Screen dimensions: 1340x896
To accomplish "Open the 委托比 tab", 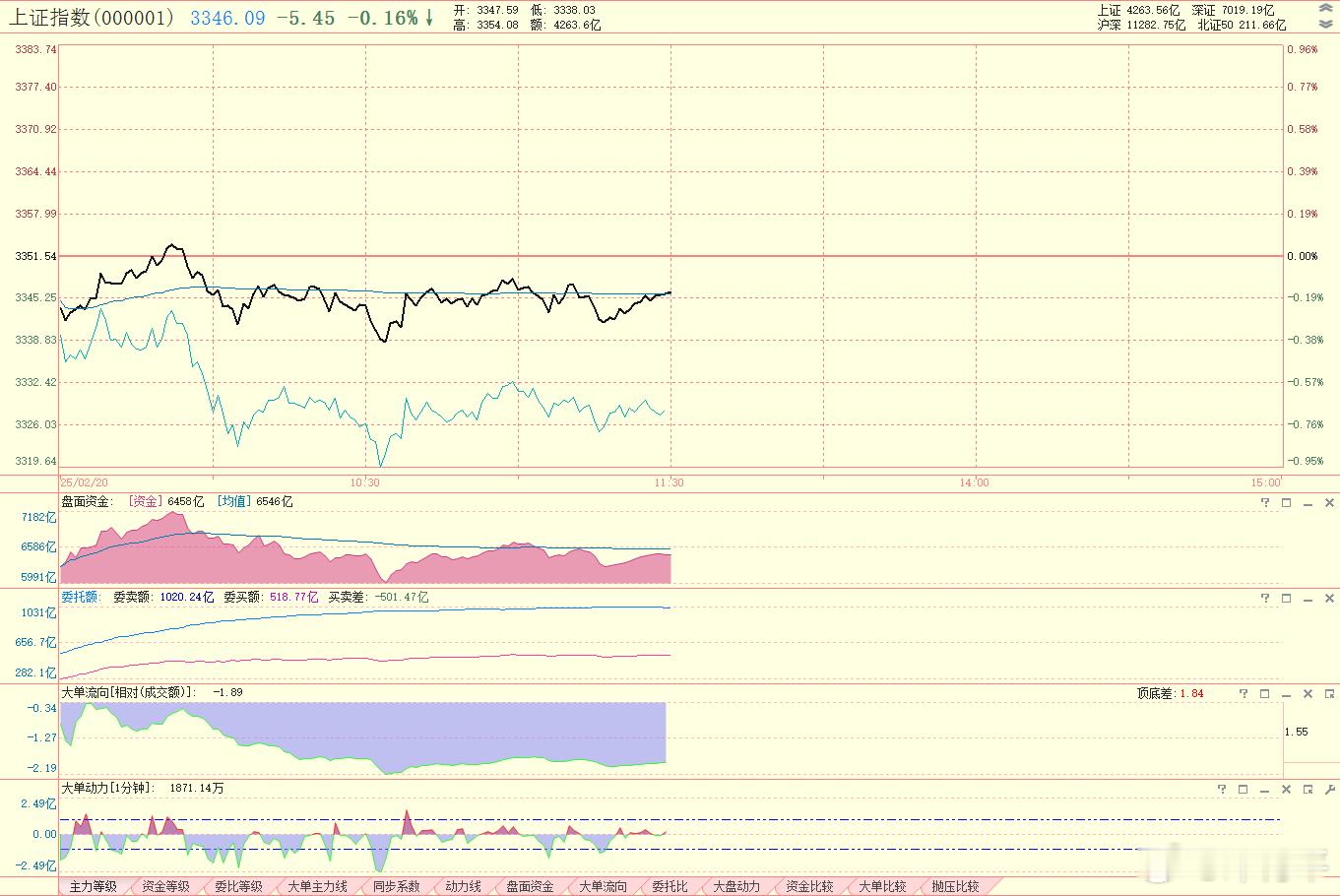I will (670, 886).
